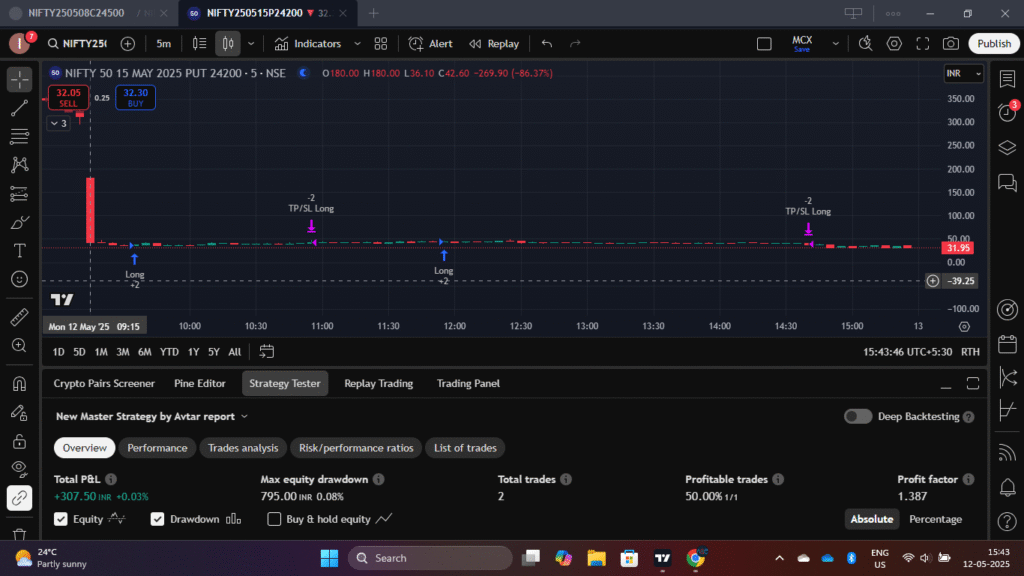Toggle hide all drawings eye icon
Image resolution: width=1024 pixels, height=576 pixels.
[x=20, y=470]
